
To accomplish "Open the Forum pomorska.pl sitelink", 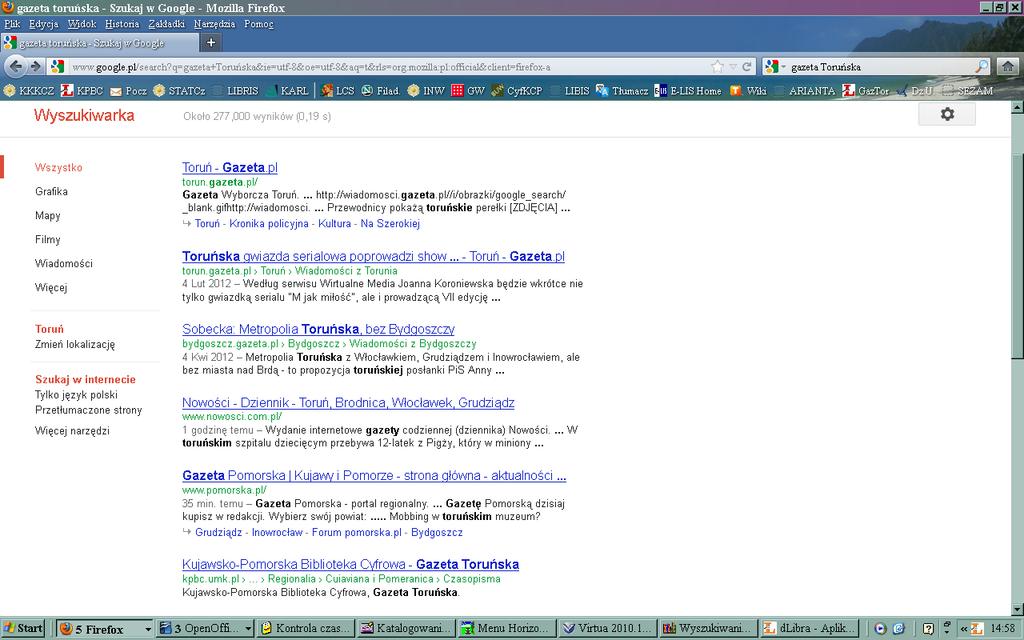I will [x=357, y=532].
